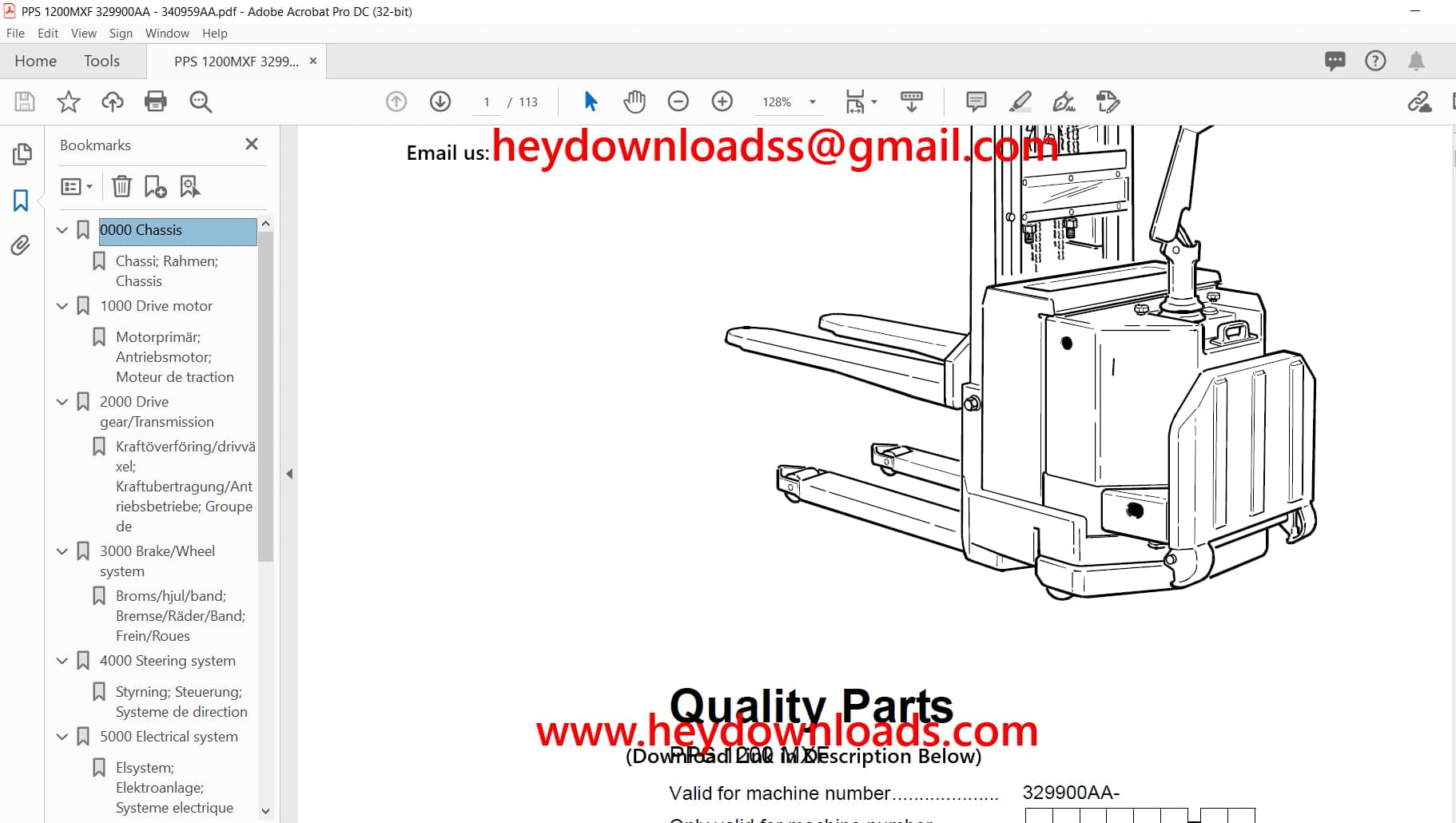This screenshot has width=1456, height=823.
Task: Open the Highlight text tool
Action: pyautogui.click(x=1019, y=101)
